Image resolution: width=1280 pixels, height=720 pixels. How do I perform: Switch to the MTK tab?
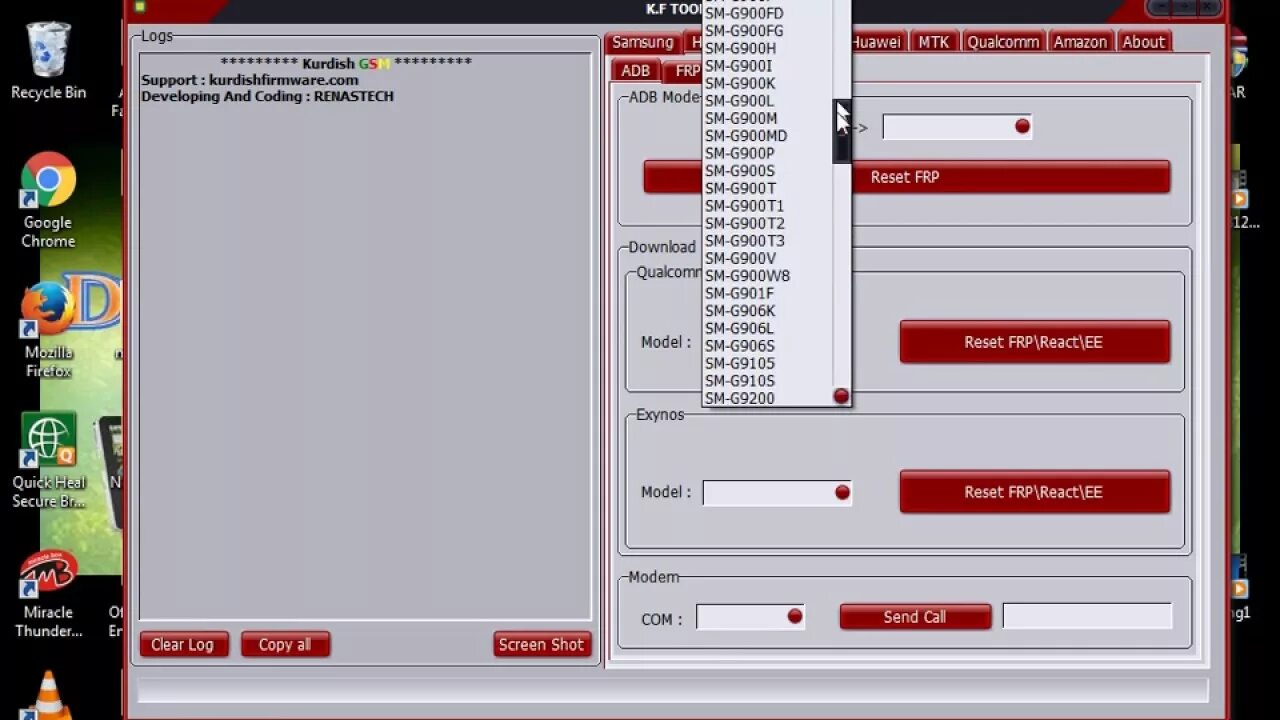(x=934, y=42)
